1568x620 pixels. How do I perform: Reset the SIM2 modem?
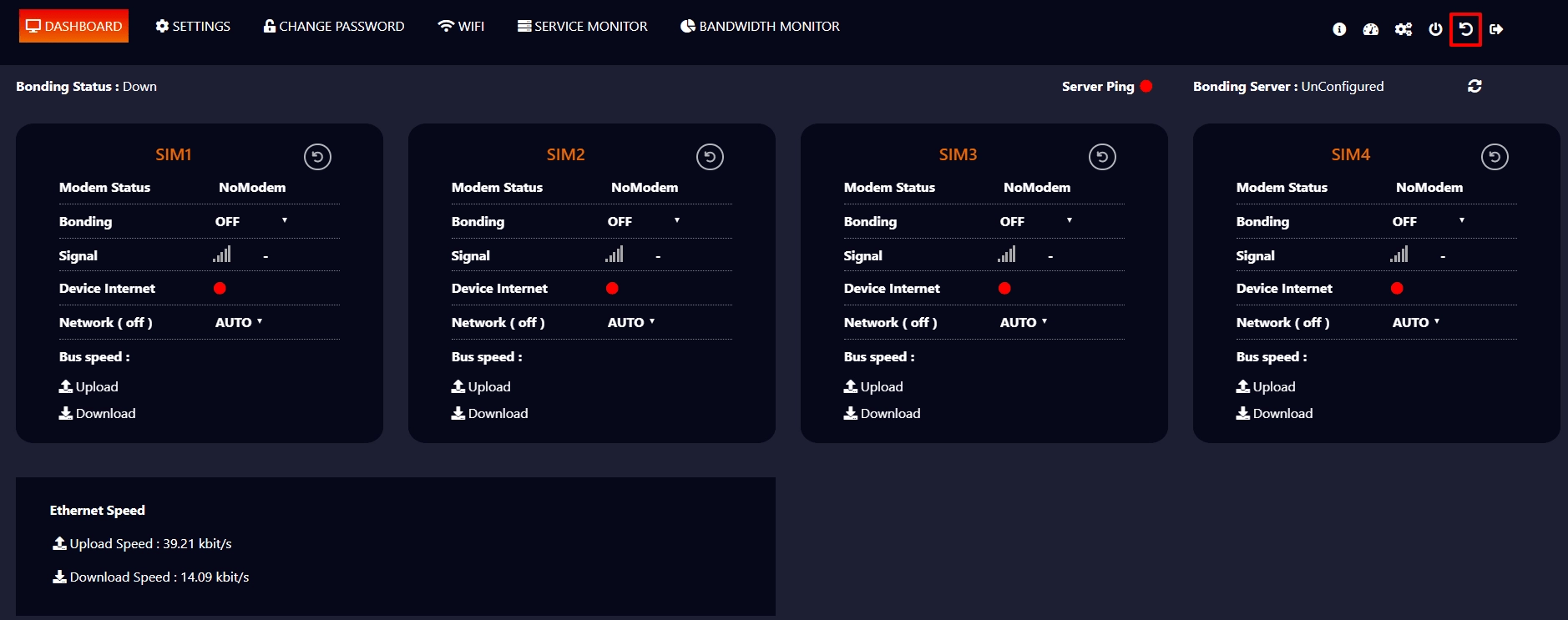[710, 157]
